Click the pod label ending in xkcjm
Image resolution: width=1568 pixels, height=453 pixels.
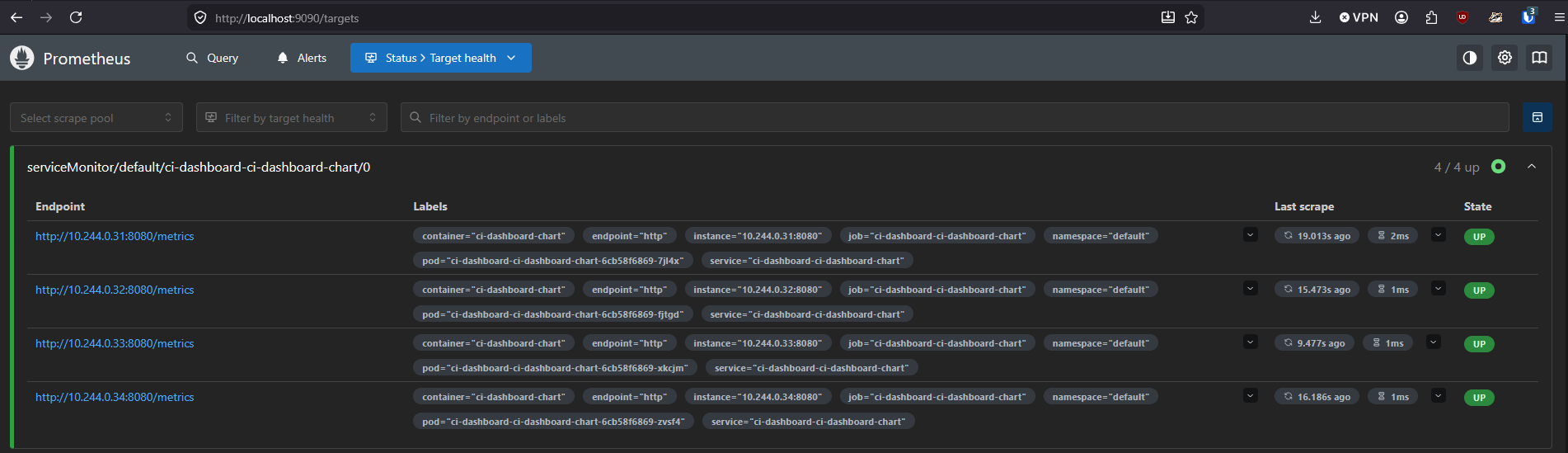[555, 368]
